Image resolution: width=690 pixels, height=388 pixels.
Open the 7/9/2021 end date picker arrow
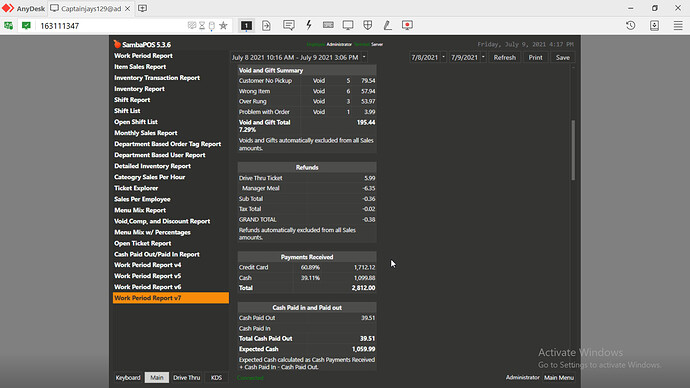483,57
